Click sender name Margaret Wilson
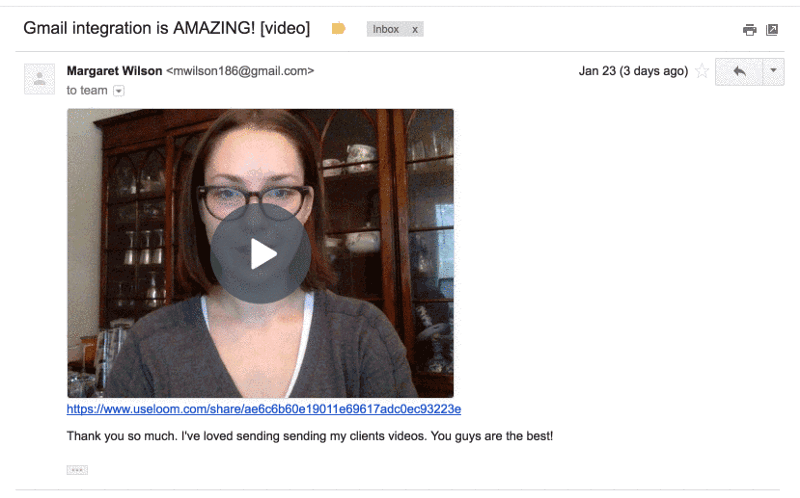The height and width of the screenshot is (498, 800). [114, 71]
